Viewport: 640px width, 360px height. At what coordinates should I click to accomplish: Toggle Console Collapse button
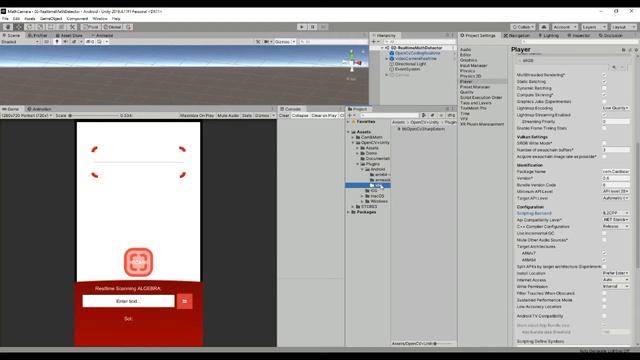(300, 116)
